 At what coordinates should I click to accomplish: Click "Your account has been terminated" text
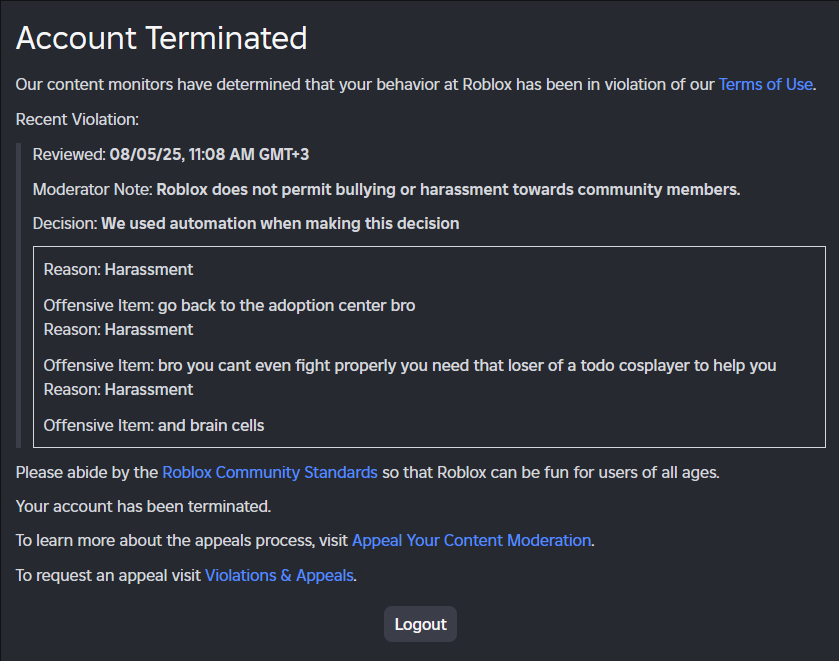(143, 506)
